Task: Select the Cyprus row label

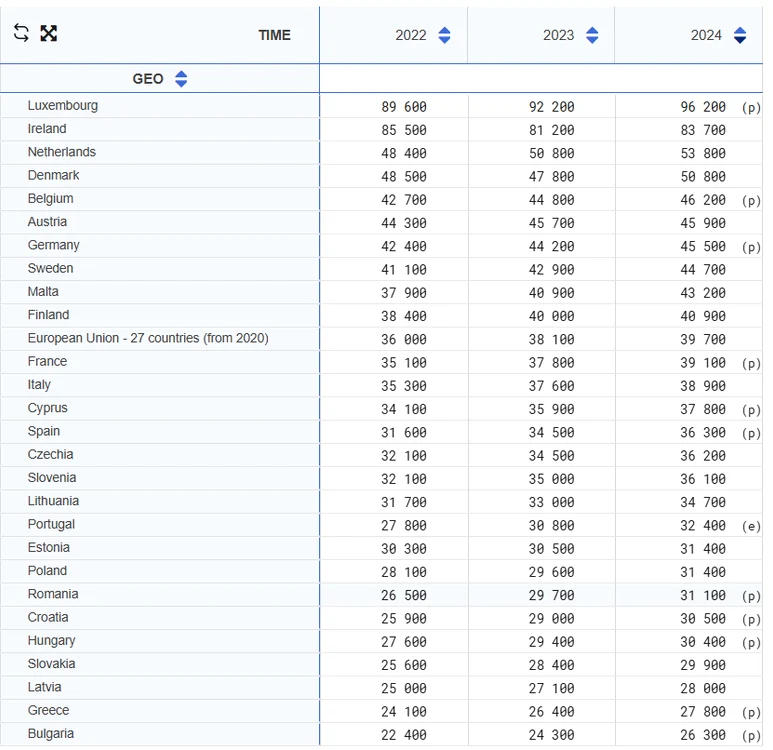Action: [x=47, y=408]
